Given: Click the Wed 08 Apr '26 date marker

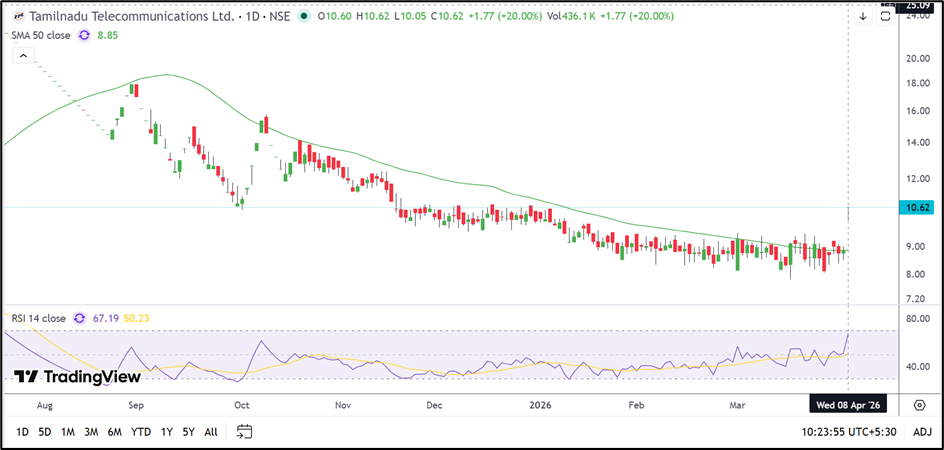Looking at the screenshot, I should [848, 405].
